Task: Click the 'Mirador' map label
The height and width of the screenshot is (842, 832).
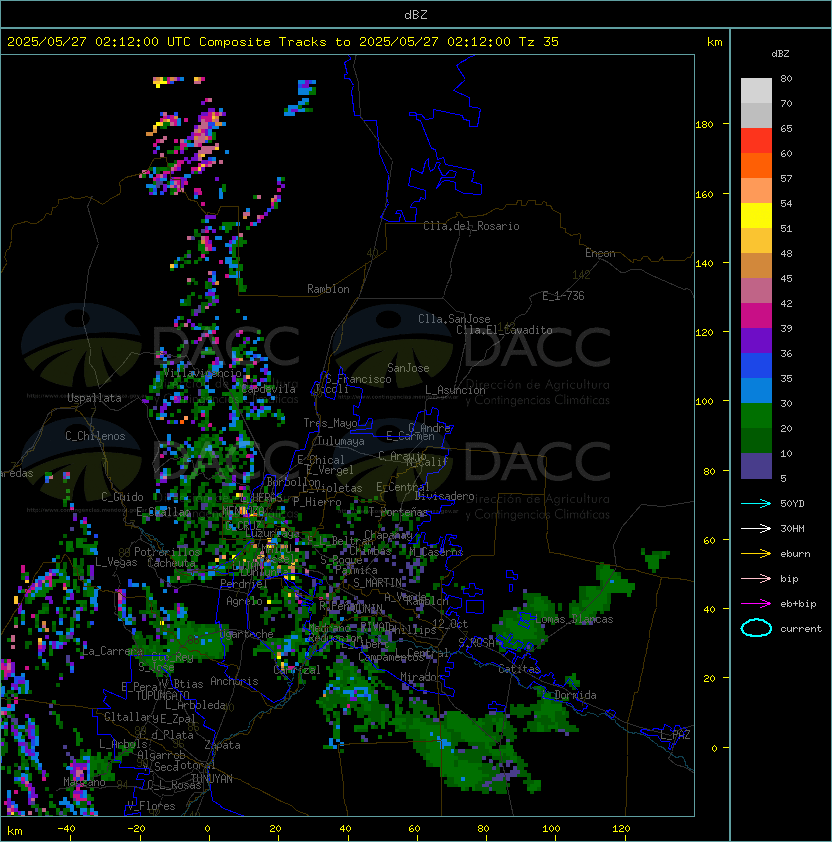Action: (422, 677)
